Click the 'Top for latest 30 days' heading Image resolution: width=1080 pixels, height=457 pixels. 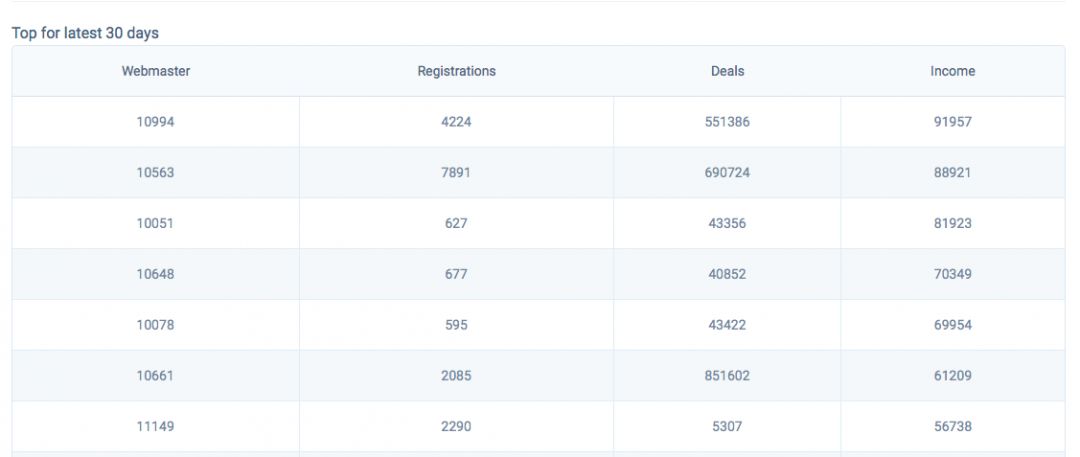point(85,33)
